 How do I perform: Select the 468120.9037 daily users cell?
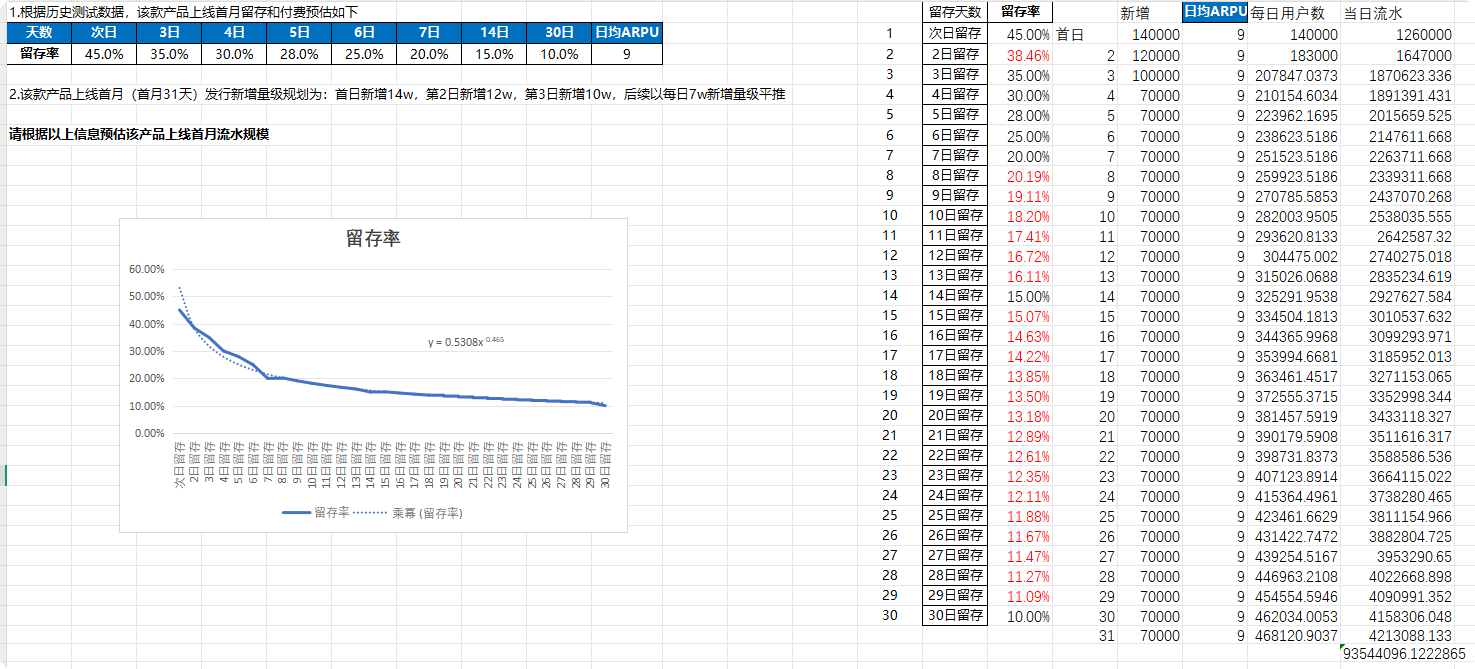1295,635
